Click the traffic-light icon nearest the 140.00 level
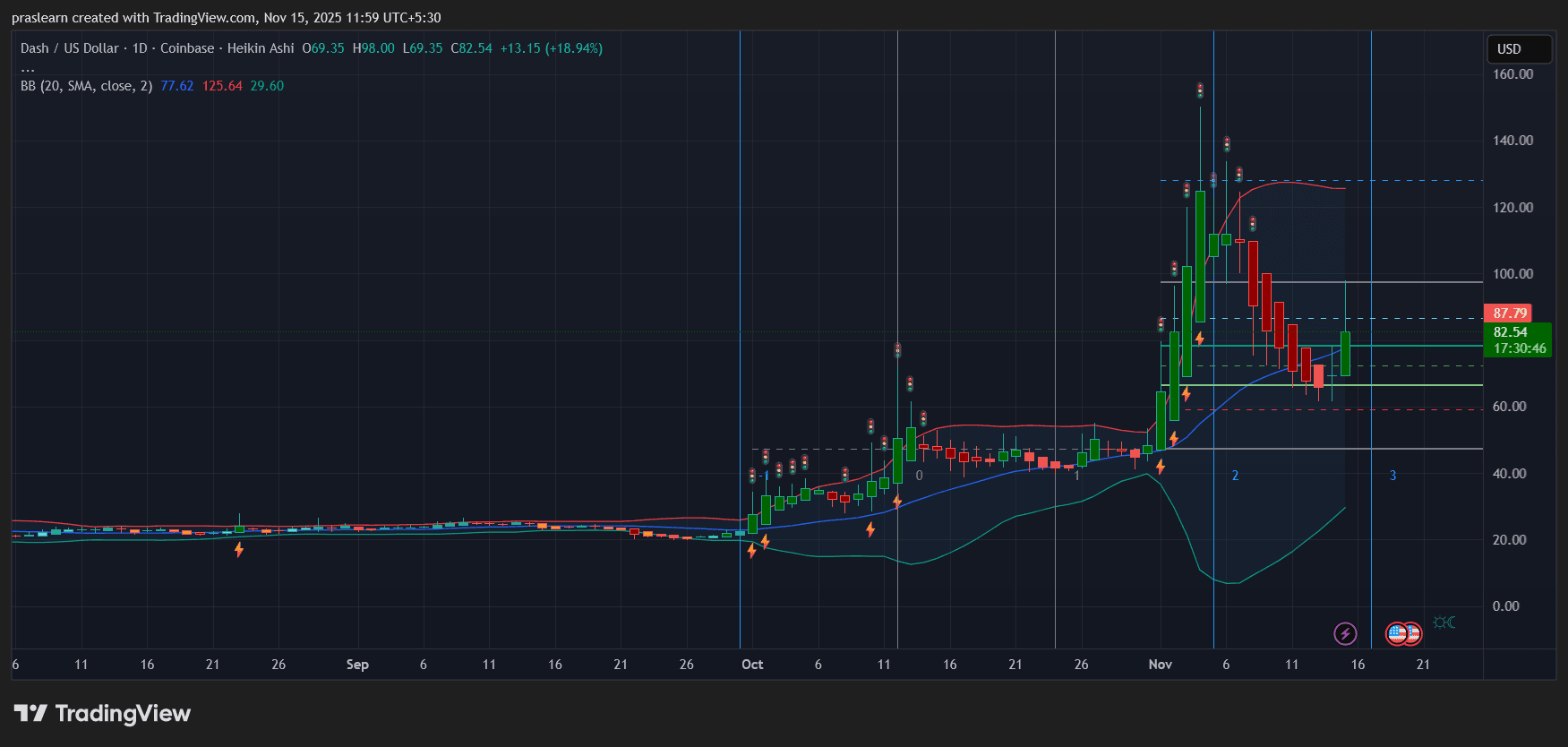The image size is (1568, 747). click(x=1227, y=144)
